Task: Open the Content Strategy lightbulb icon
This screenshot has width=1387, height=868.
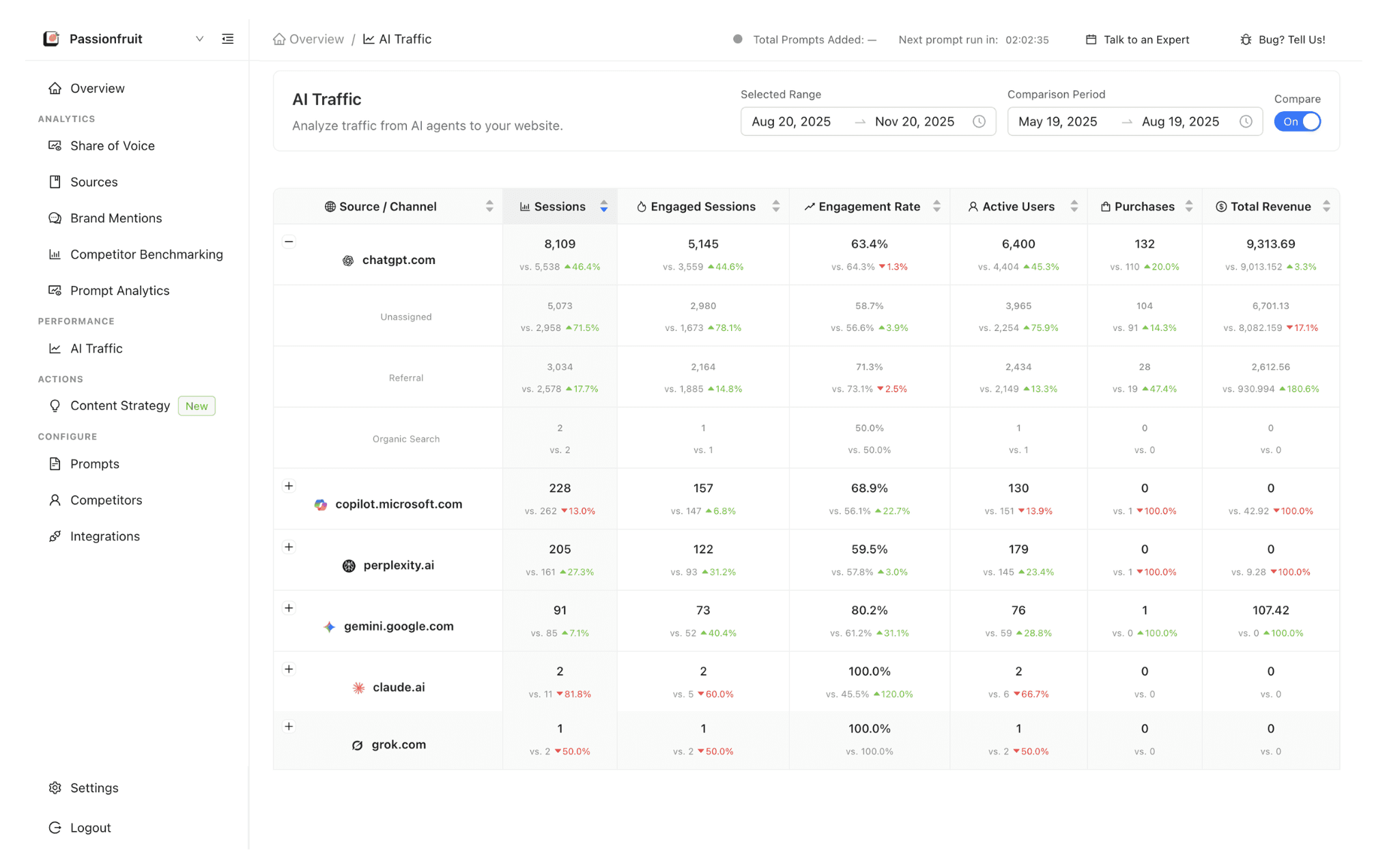Action: point(55,405)
